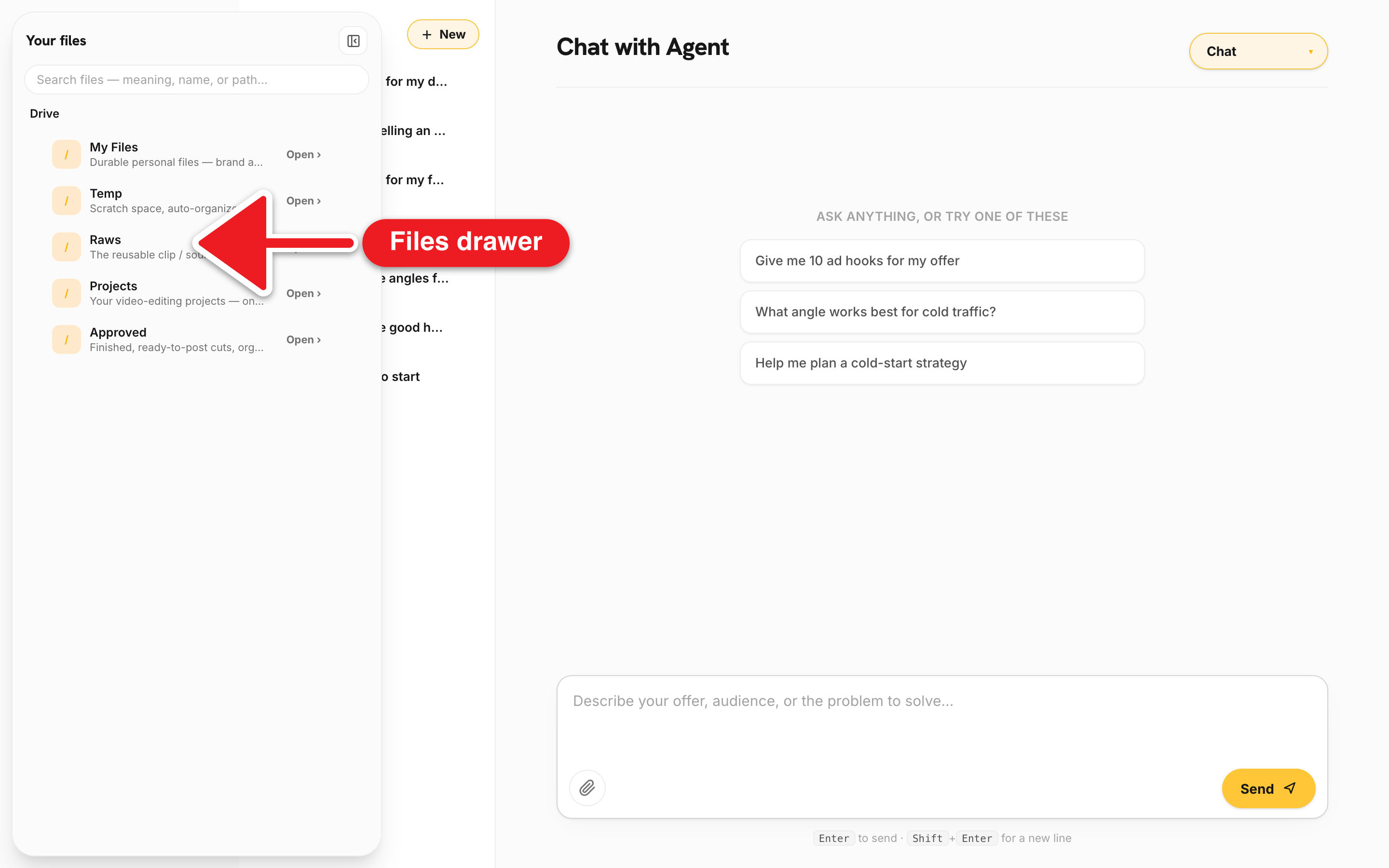Screen dimensions: 1389x868
Task: Open the Approved folder
Action: pyautogui.click(x=304, y=340)
